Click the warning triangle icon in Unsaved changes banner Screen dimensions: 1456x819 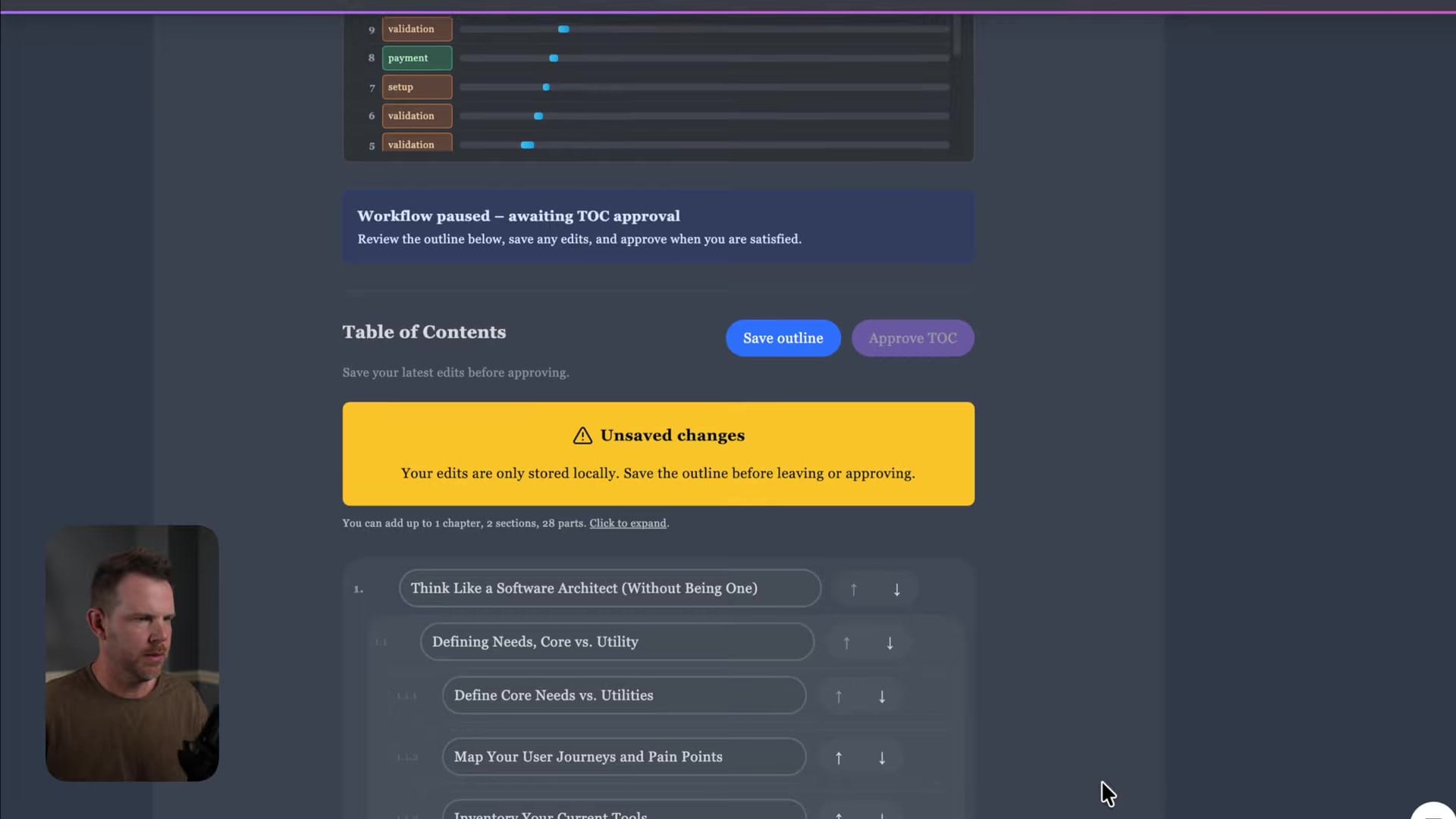coord(582,435)
